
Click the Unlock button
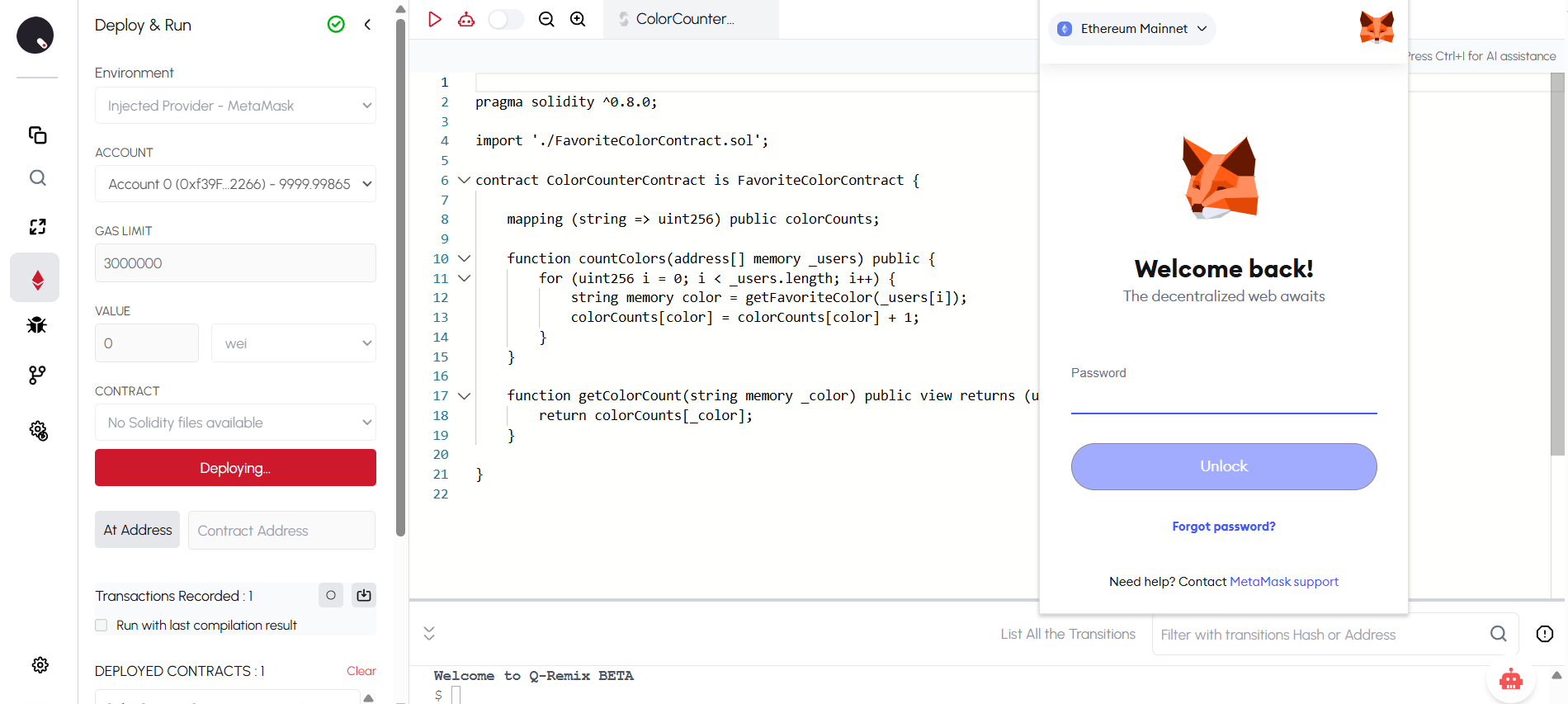[1223, 466]
